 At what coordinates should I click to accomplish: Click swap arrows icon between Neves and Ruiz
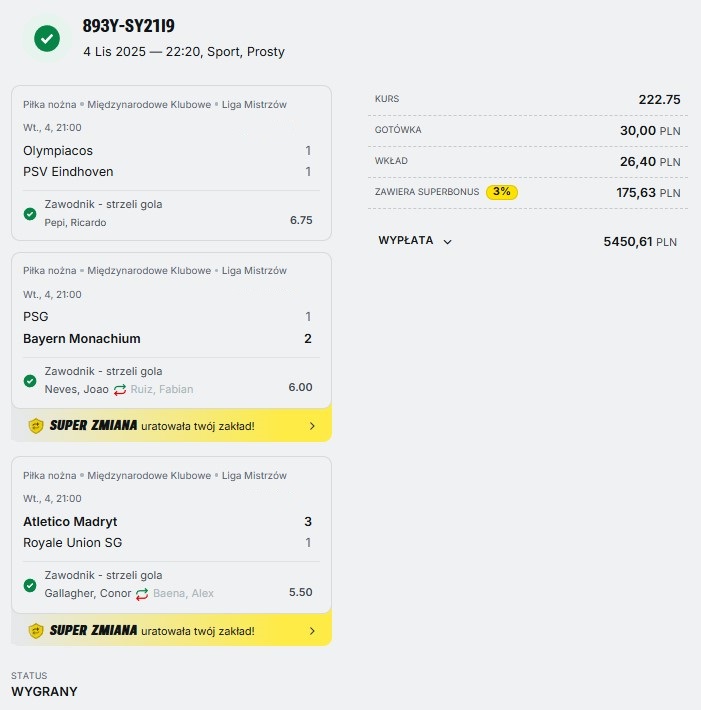120,389
